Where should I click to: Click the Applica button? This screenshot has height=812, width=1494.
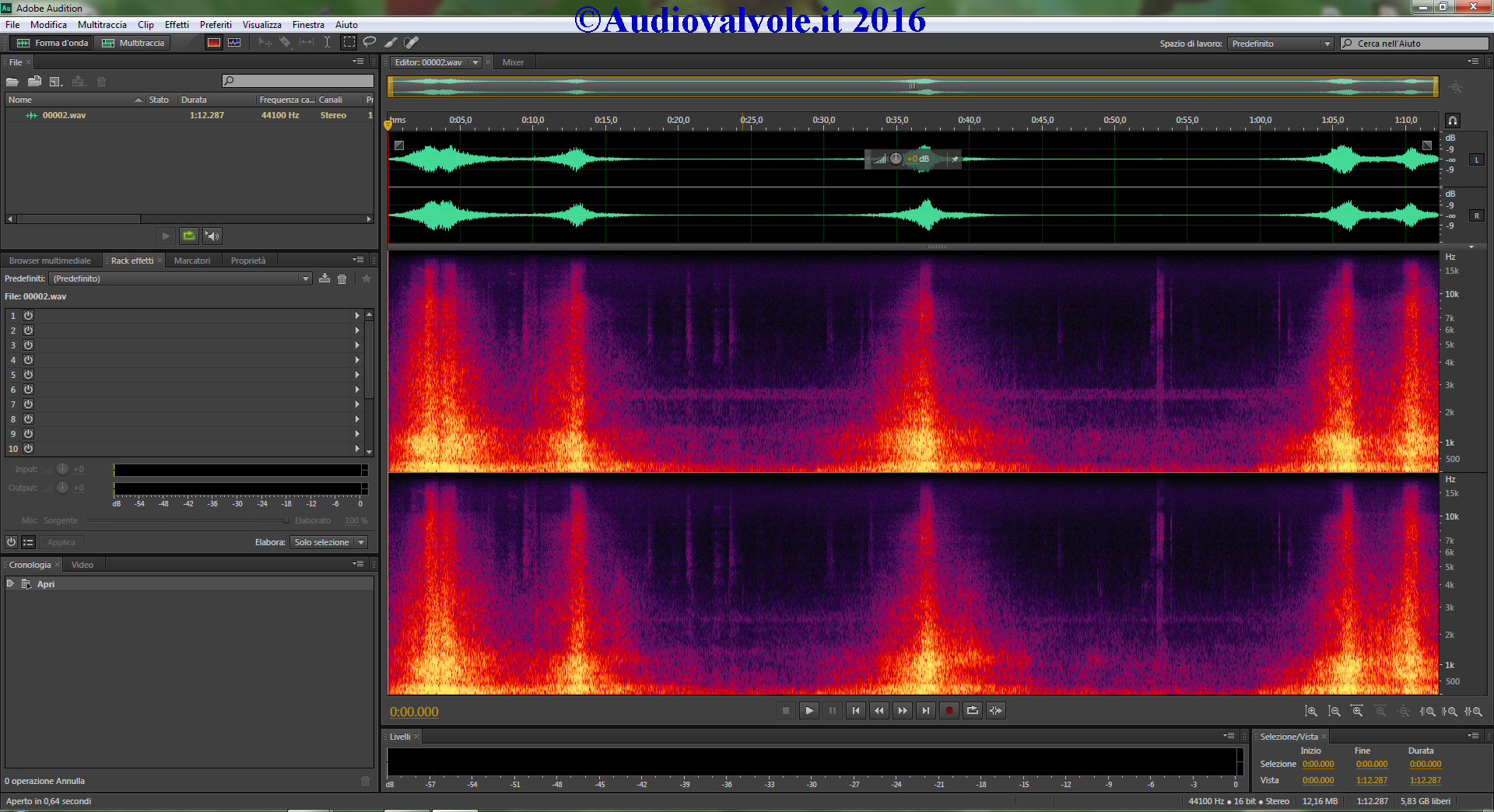tap(61, 542)
